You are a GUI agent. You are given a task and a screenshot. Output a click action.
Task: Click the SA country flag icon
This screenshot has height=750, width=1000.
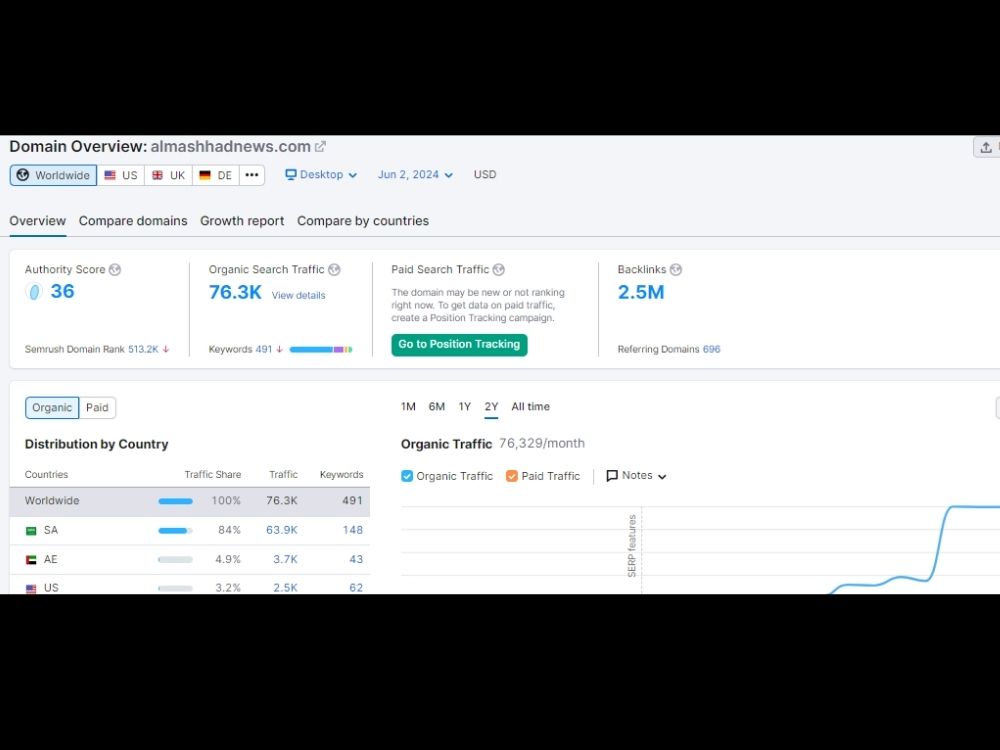(31, 531)
